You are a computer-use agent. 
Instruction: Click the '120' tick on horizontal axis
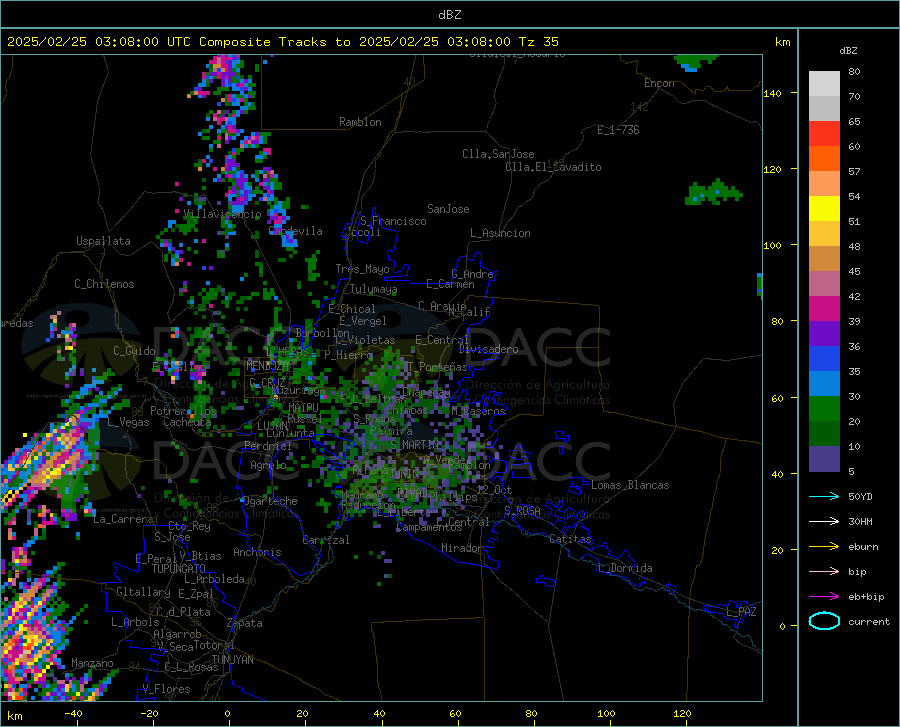(x=682, y=713)
